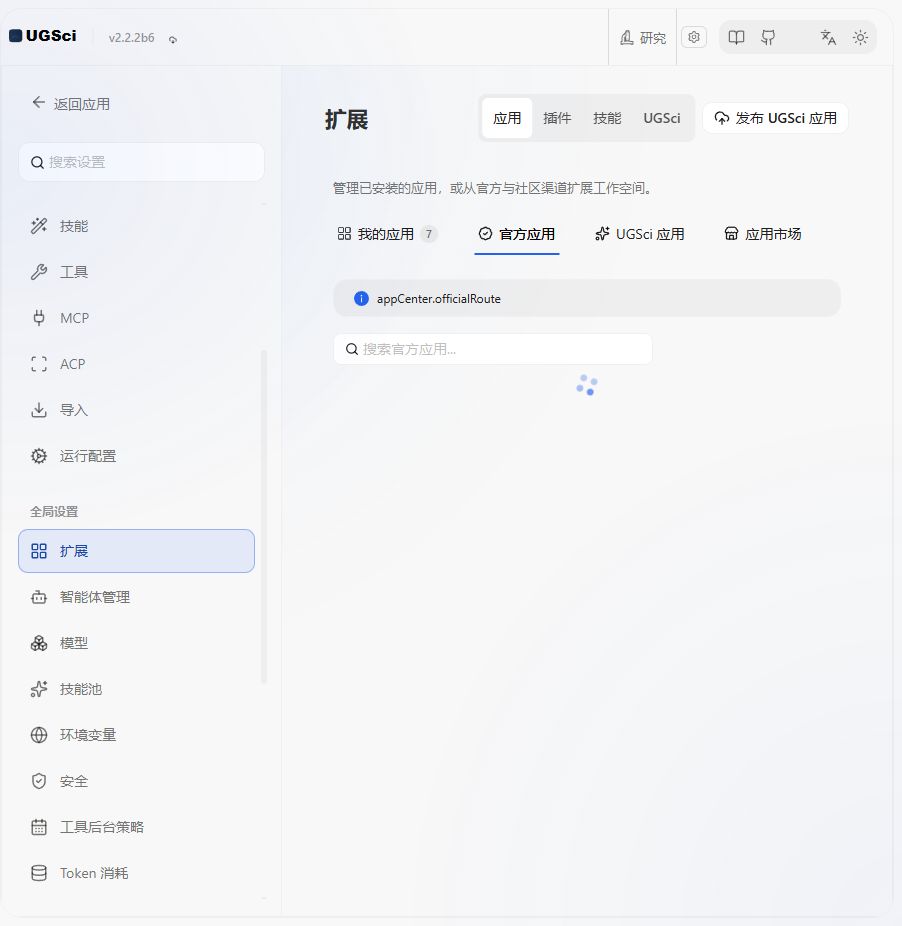Switch to the 插件 segment tab
Viewport: 902px width, 926px height.
point(557,118)
